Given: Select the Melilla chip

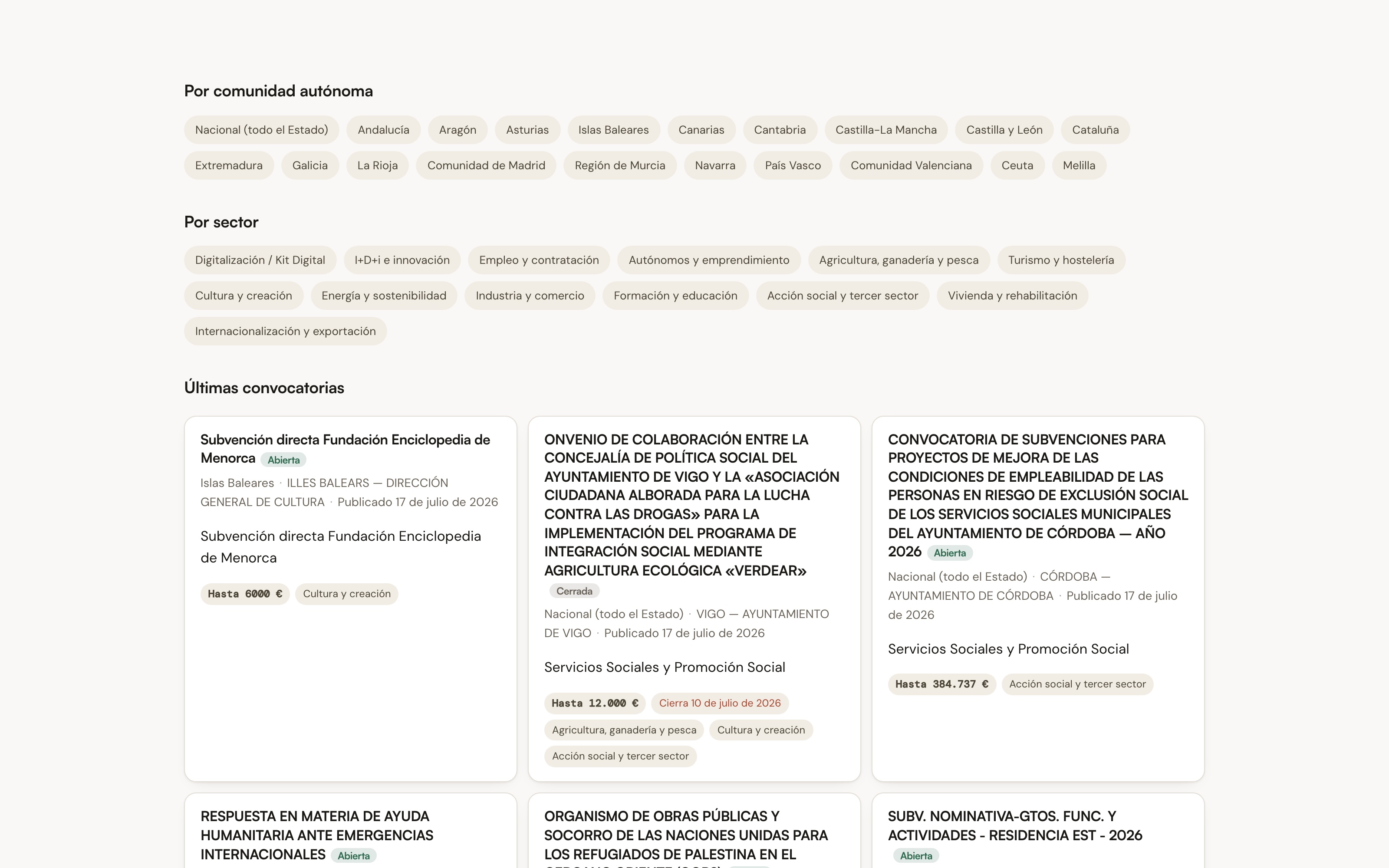Looking at the screenshot, I should [1079, 165].
